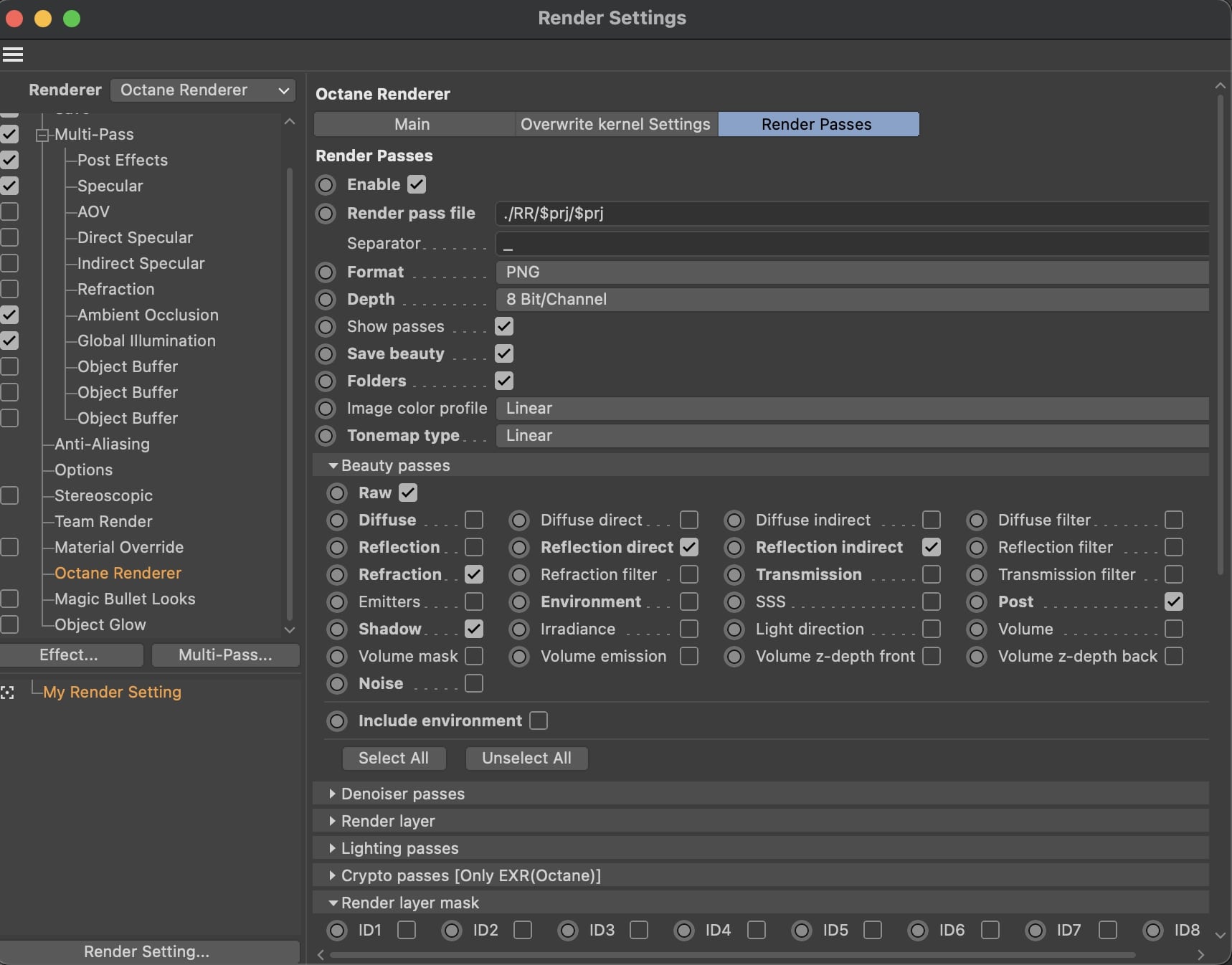
Task: Select Options in the settings tree
Action: pos(83,470)
